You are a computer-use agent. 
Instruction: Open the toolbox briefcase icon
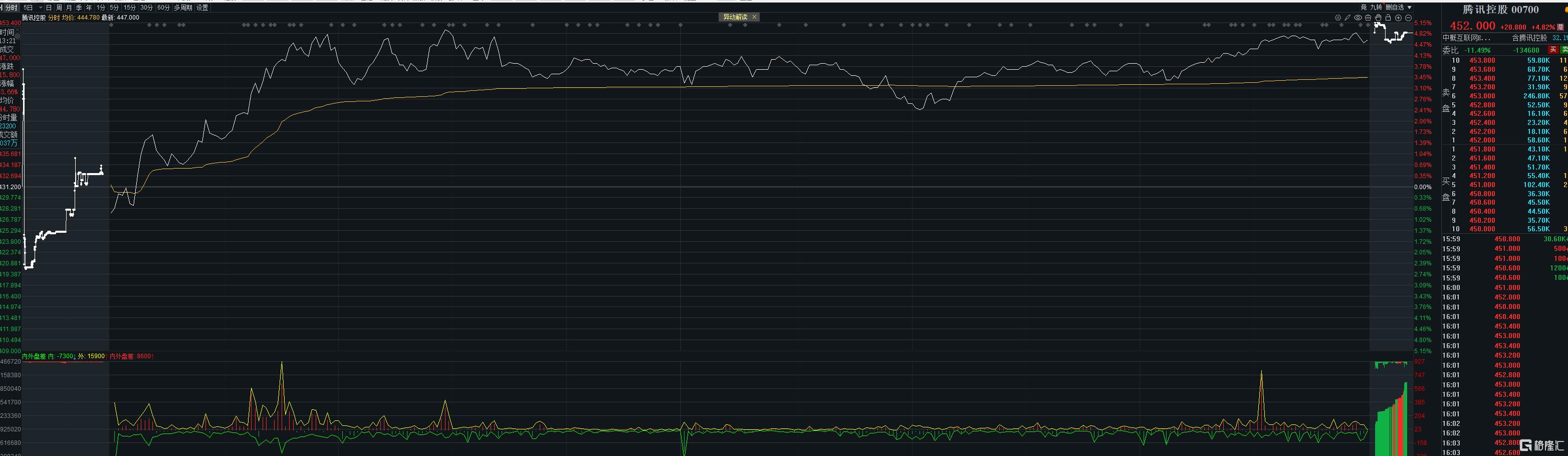pyautogui.click(x=1368, y=18)
